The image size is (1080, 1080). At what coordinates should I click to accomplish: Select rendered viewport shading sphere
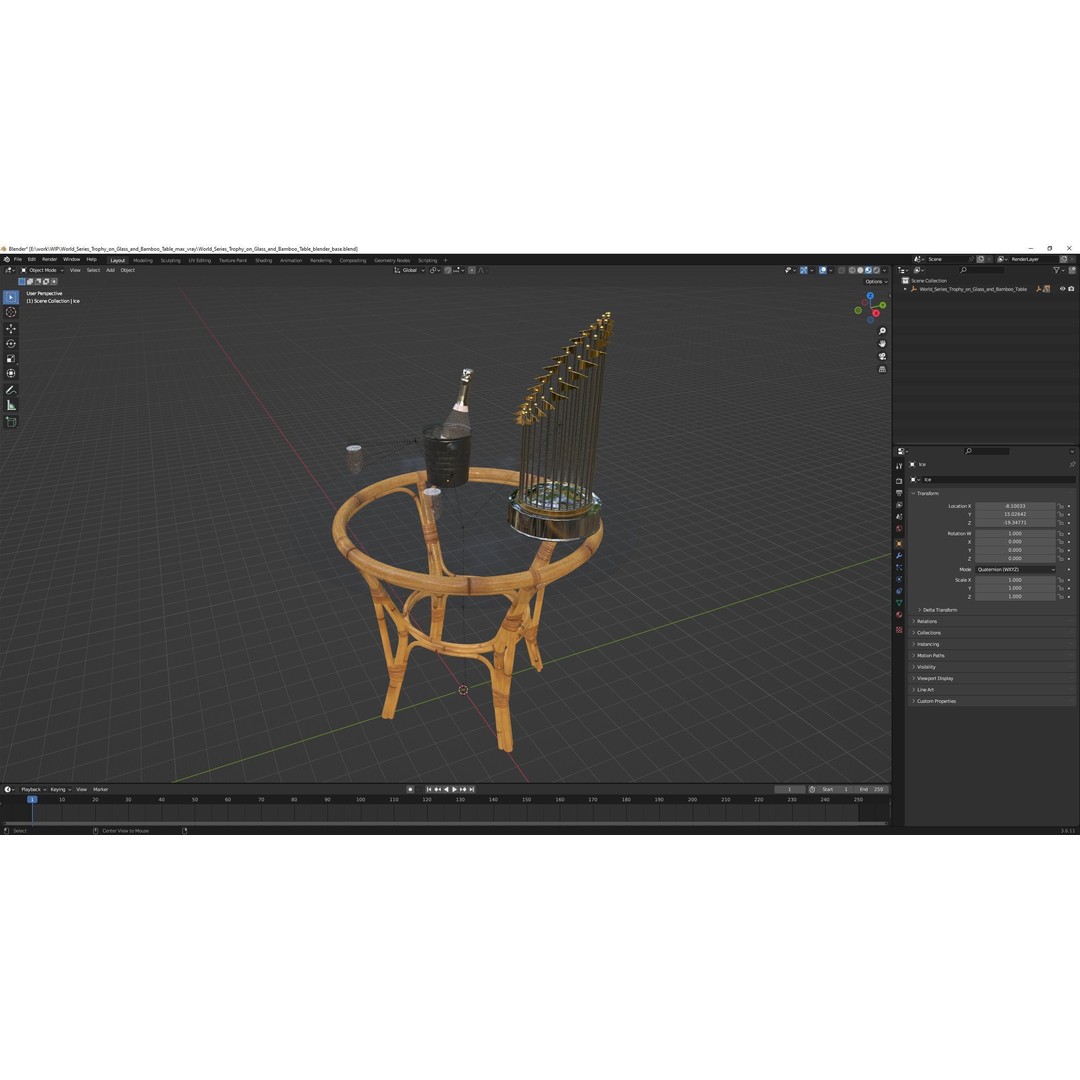click(877, 271)
